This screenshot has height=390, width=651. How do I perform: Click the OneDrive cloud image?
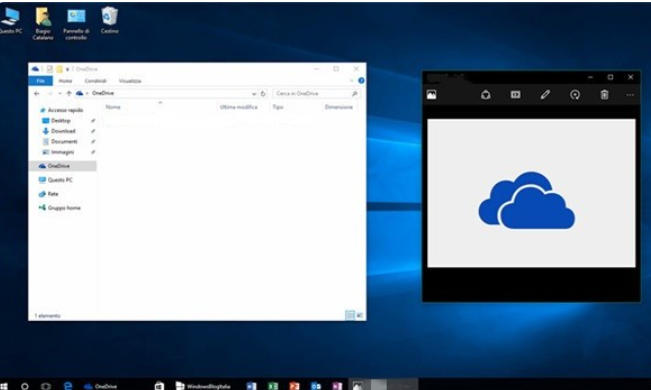pyautogui.click(x=526, y=201)
